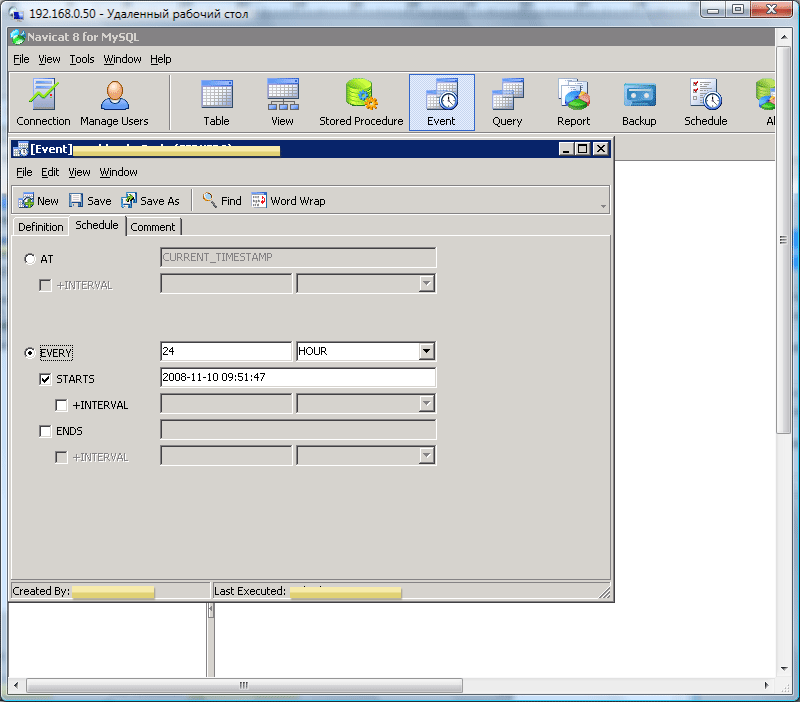Enable the ENDS checkbox
The height and width of the screenshot is (702, 800).
[x=45, y=431]
